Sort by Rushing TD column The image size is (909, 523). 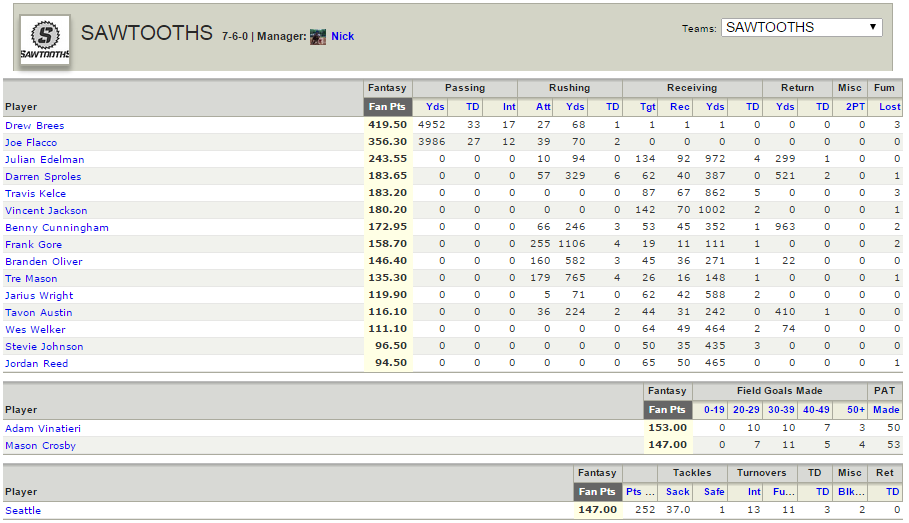613,107
